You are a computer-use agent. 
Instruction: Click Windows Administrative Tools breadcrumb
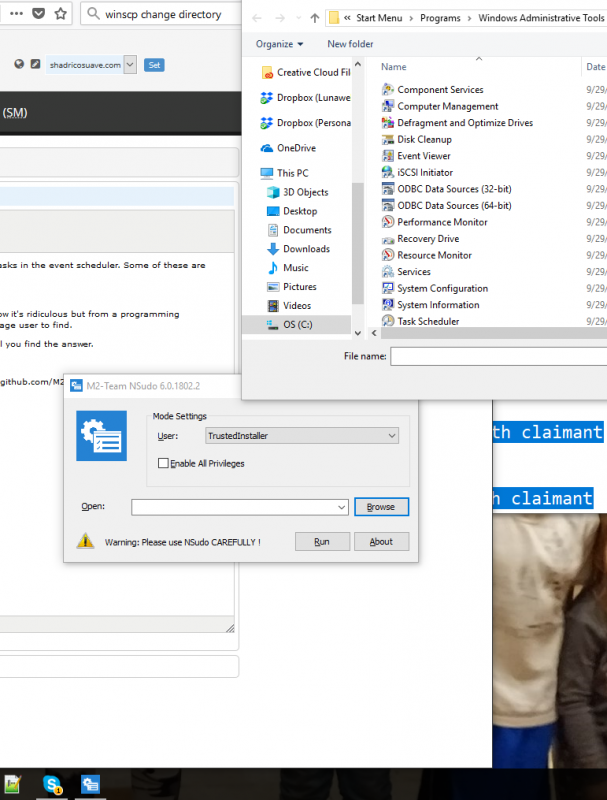[541, 18]
